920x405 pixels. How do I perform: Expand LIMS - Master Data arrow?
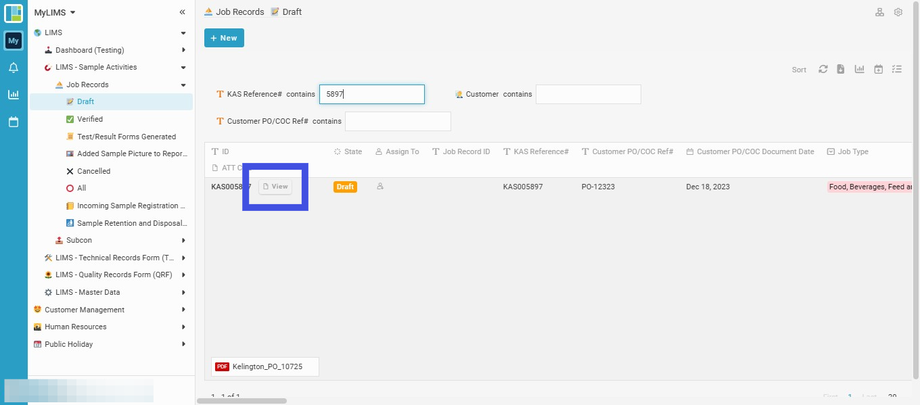point(183,292)
